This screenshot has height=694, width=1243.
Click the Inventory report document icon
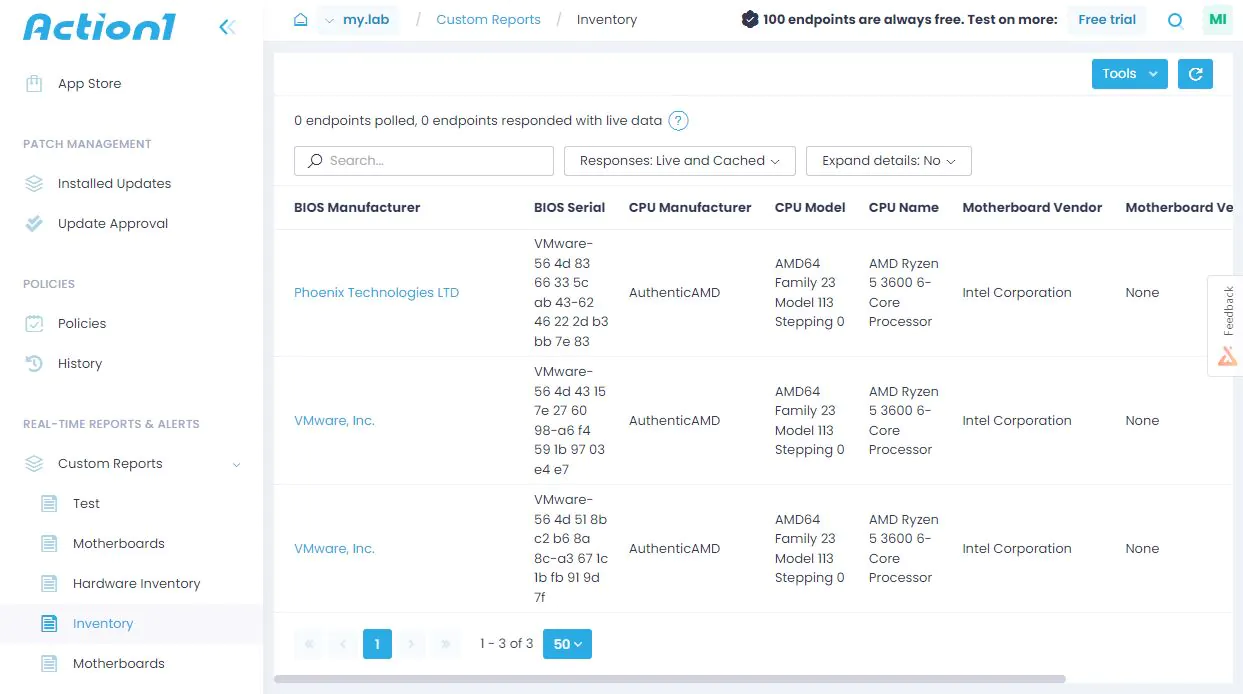(x=49, y=623)
